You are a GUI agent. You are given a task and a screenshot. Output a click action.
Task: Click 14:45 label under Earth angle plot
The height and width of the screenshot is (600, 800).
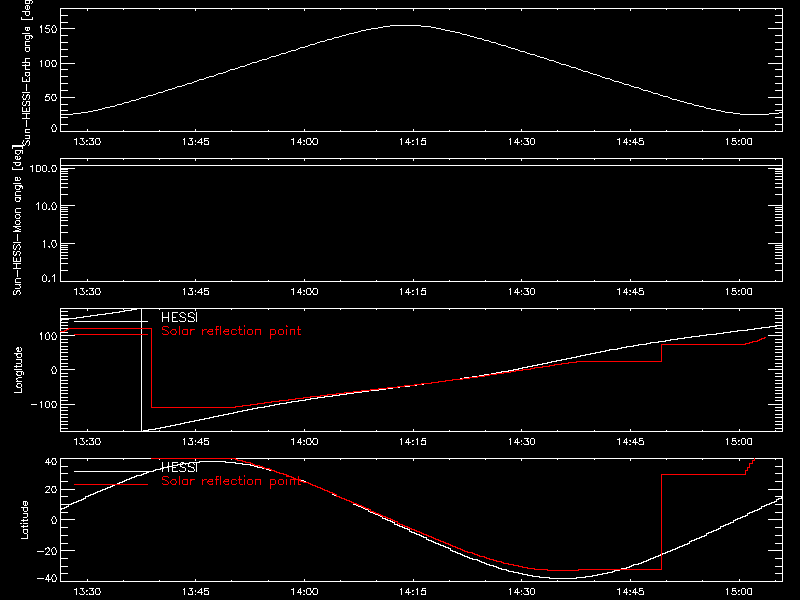(x=630, y=142)
